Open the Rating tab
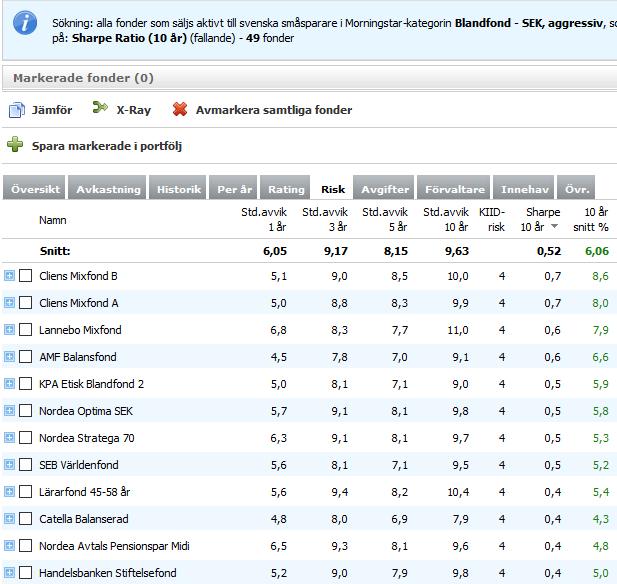617x584 pixels. (285, 188)
